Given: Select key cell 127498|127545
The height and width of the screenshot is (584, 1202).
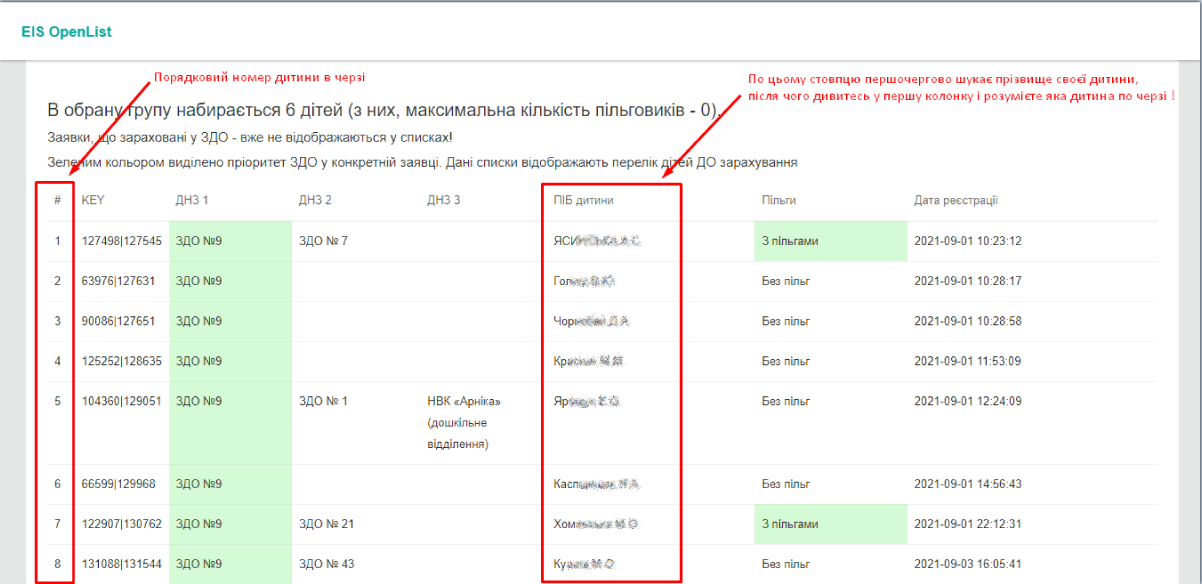Looking at the screenshot, I should [x=121, y=241].
